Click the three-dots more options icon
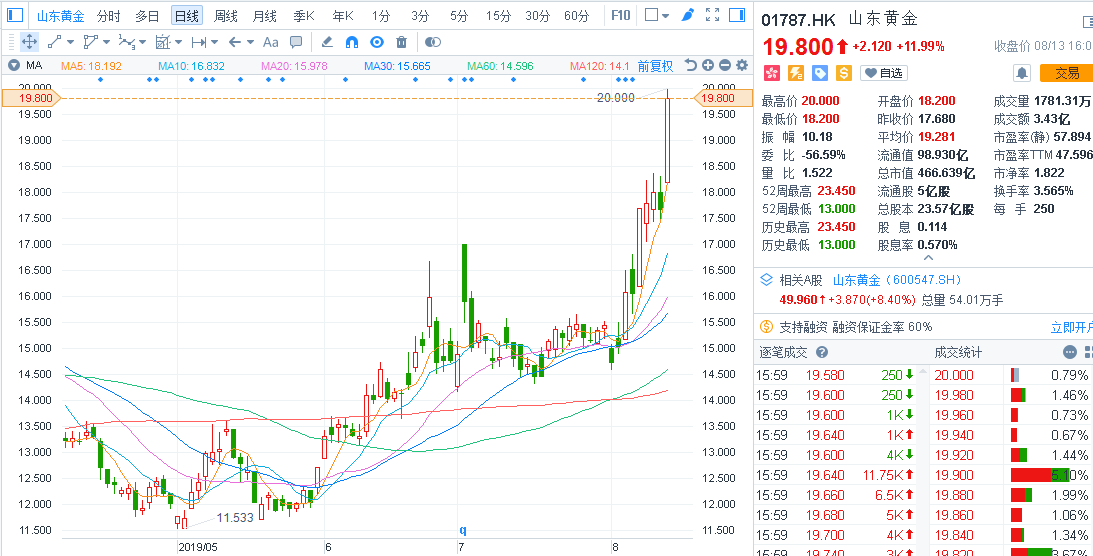Viewport: 1093px width, 556px height. (x=1069, y=353)
